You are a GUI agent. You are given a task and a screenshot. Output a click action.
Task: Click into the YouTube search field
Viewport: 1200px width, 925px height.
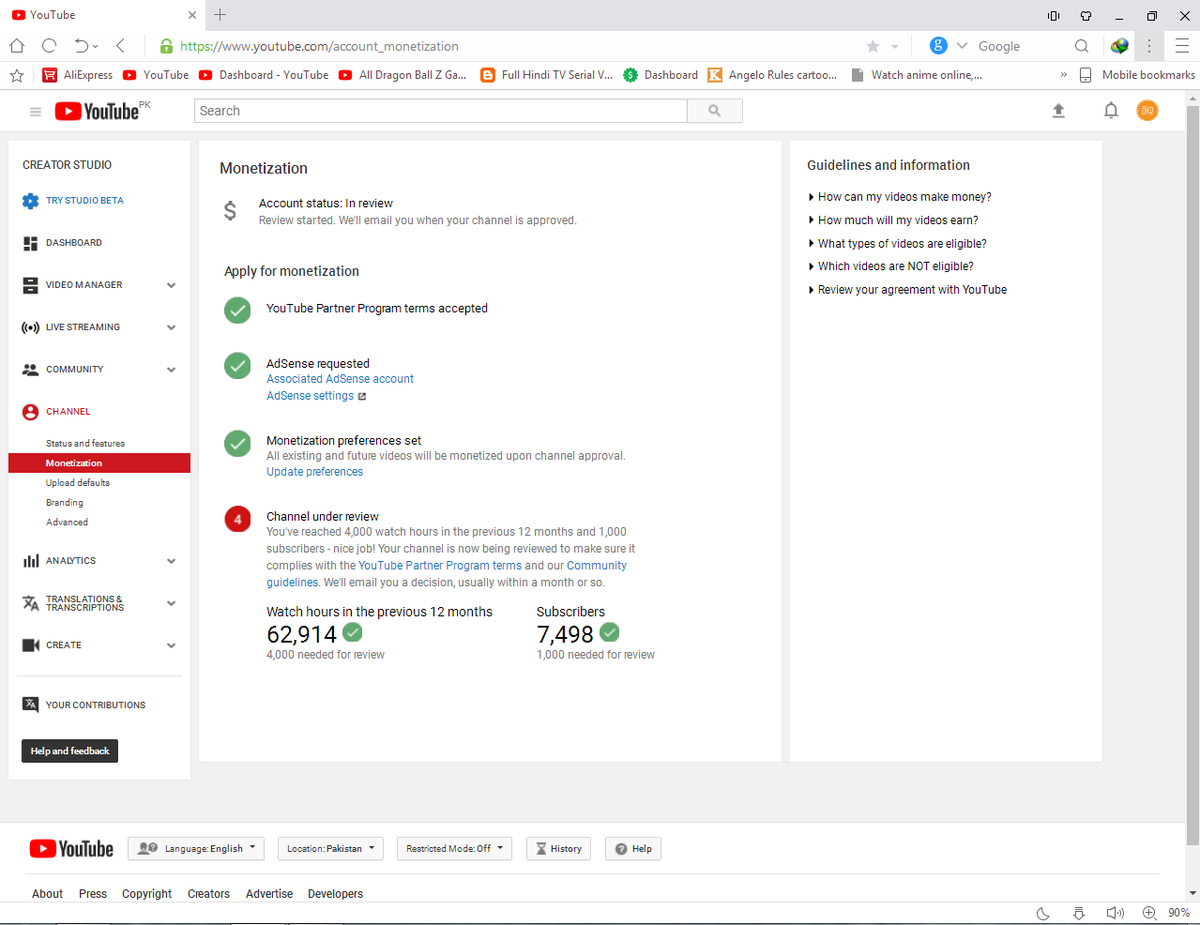pos(441,111)
